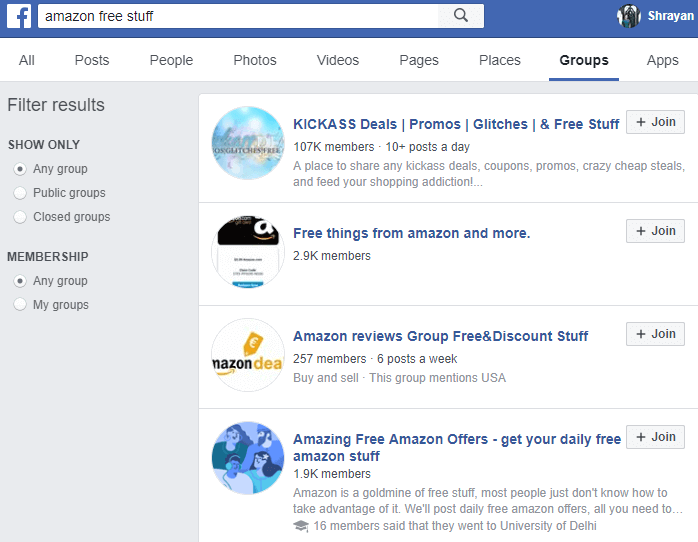The width and height of the screenshot is (698, 542).
Task: Select the Public groups filter
Action: coord(20,193)
